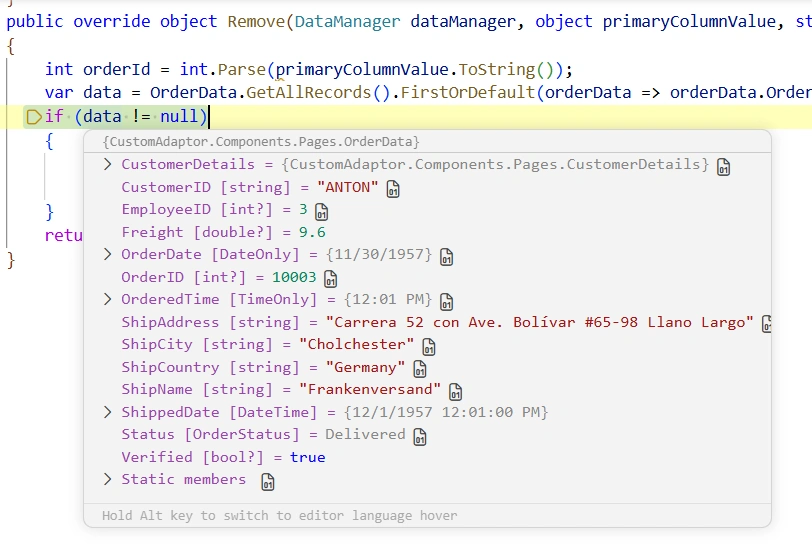
Task: Click the FirstOrDefault method call
Action: (x=468, y=93)
